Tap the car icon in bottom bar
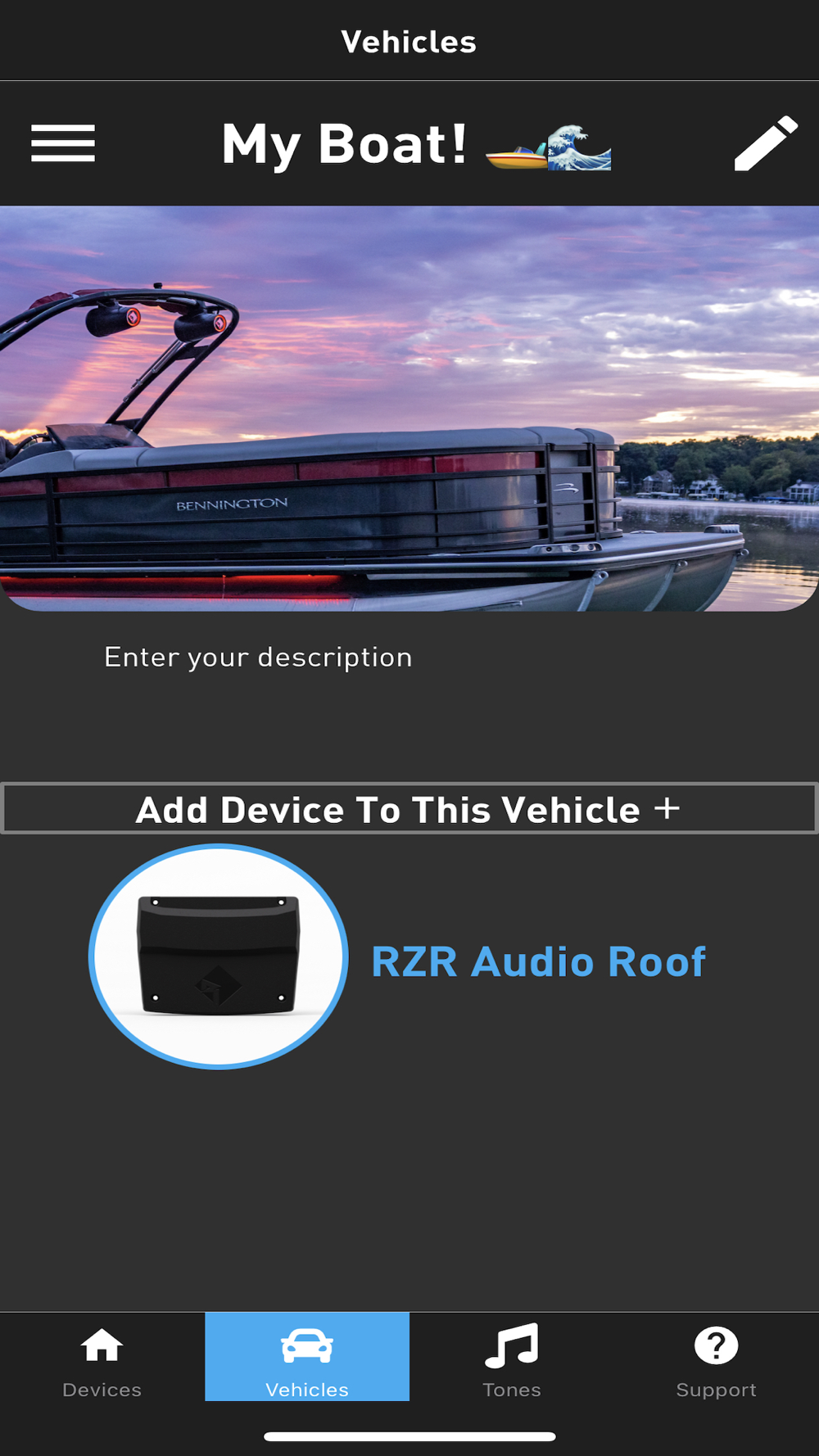Image resolution: width=819 pixels, height=1456 pixels. point(307,1346)
